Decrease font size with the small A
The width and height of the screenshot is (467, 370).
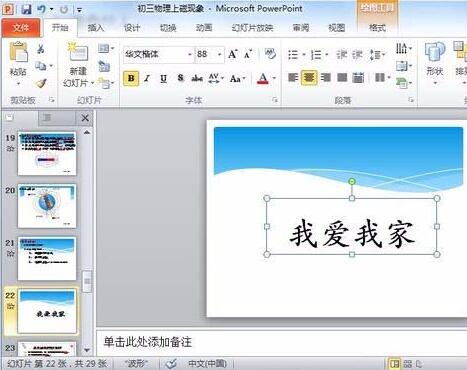[248, 54]
